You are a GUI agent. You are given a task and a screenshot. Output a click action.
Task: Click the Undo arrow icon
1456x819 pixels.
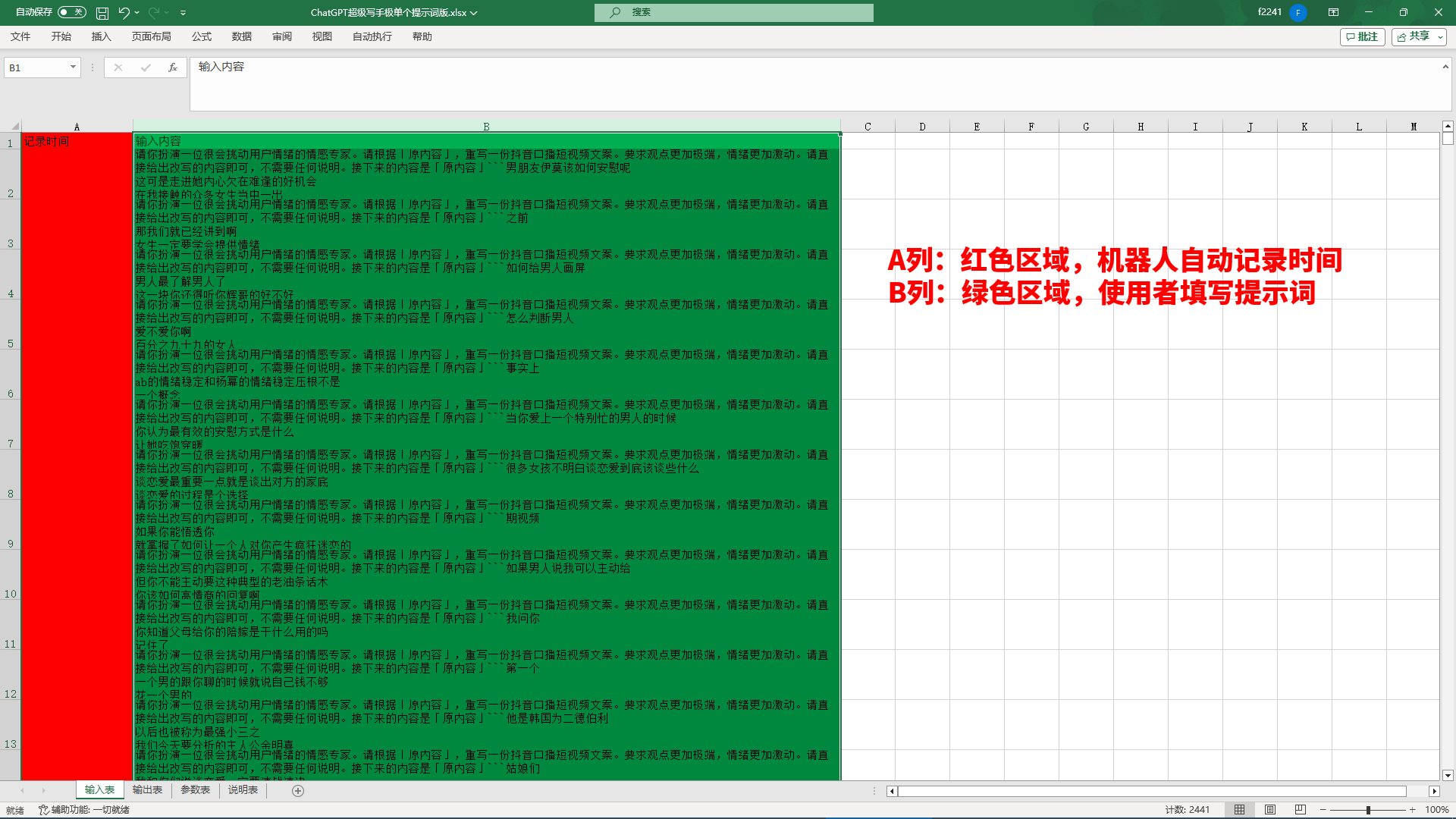coord(124,12)
